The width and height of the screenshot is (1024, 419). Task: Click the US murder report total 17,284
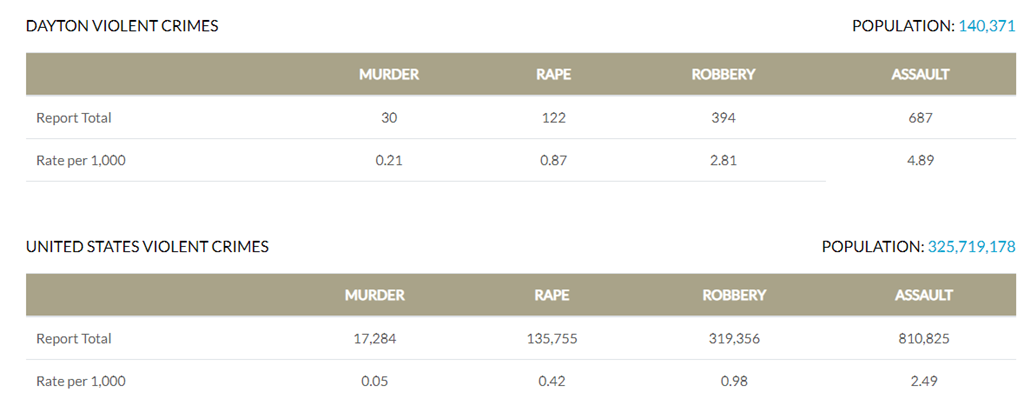(375, 339)
